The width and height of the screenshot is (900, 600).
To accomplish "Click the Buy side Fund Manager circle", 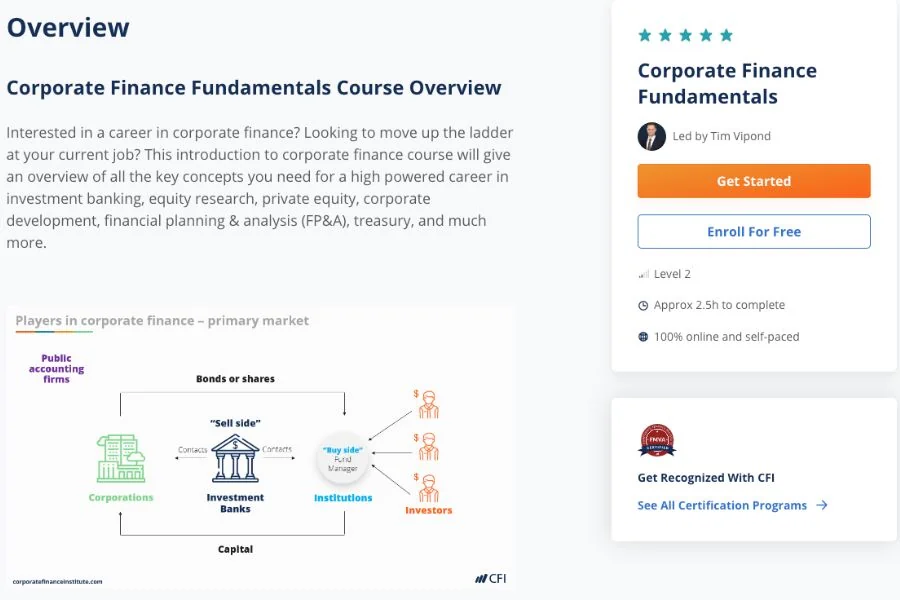I will coord(342,456).
